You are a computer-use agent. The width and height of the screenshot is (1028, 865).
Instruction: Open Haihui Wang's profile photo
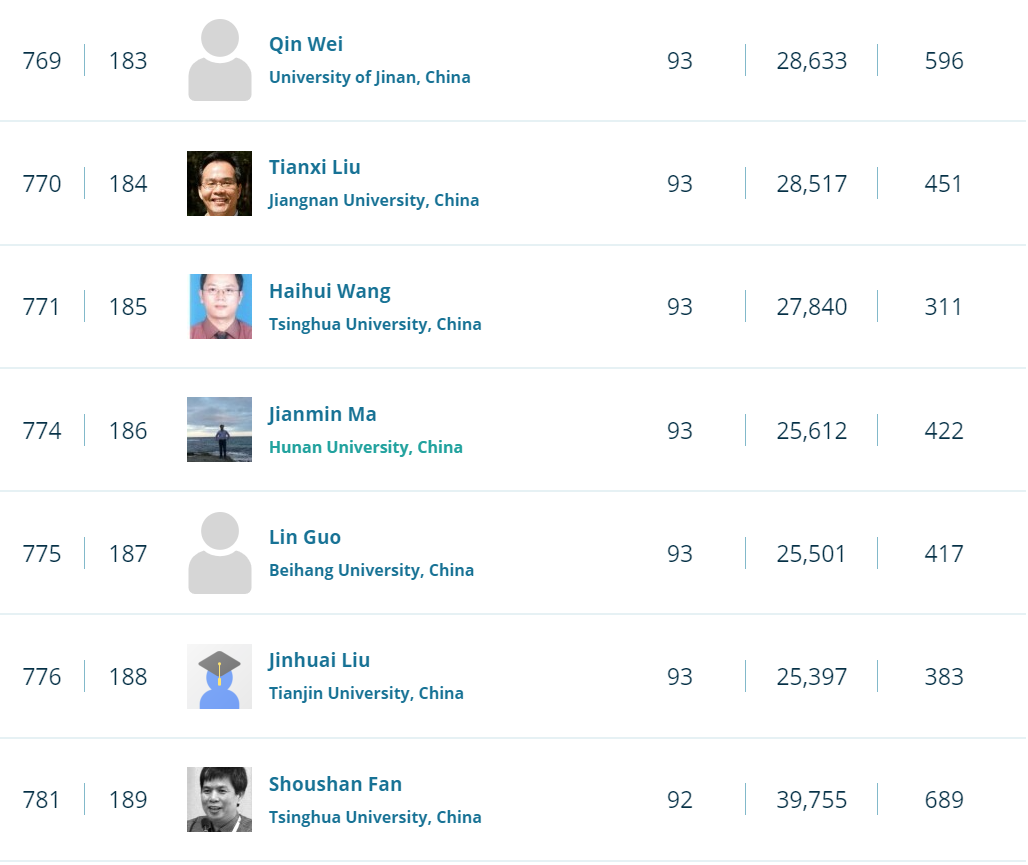(219, 307)
